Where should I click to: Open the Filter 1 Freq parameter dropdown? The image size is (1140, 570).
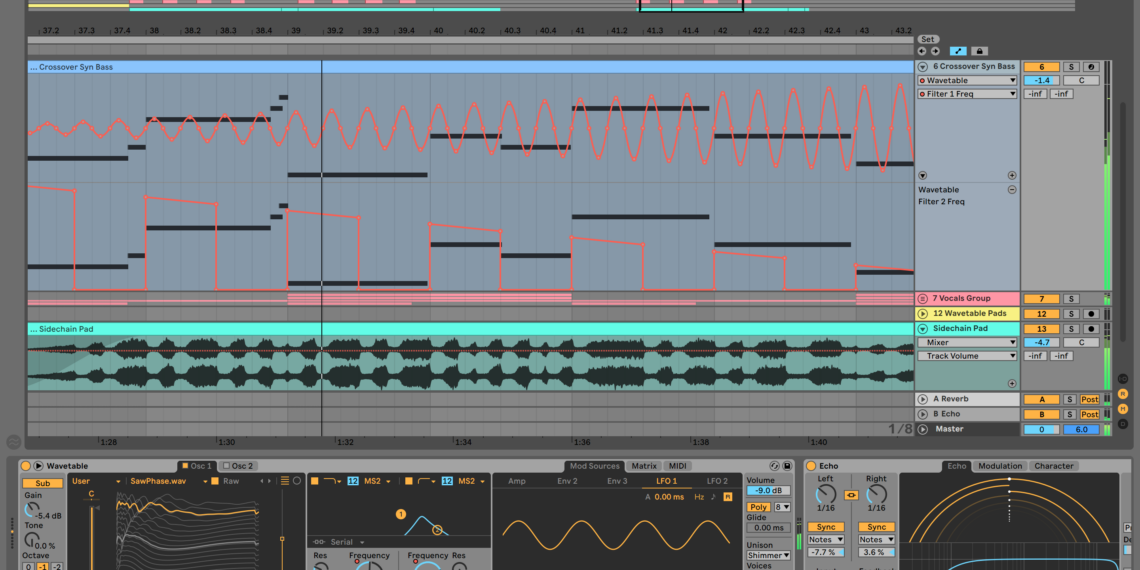[967, 94]
